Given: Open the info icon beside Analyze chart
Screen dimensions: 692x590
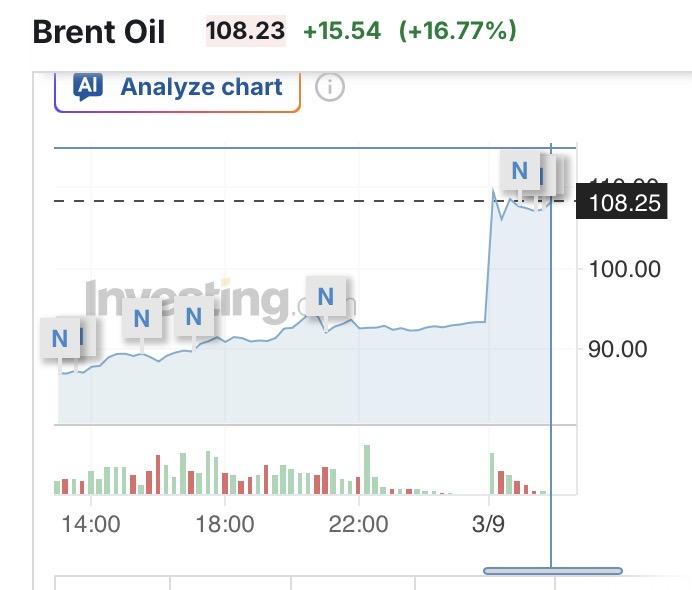Looking at the screenshot, I should [x=329, y=88].
